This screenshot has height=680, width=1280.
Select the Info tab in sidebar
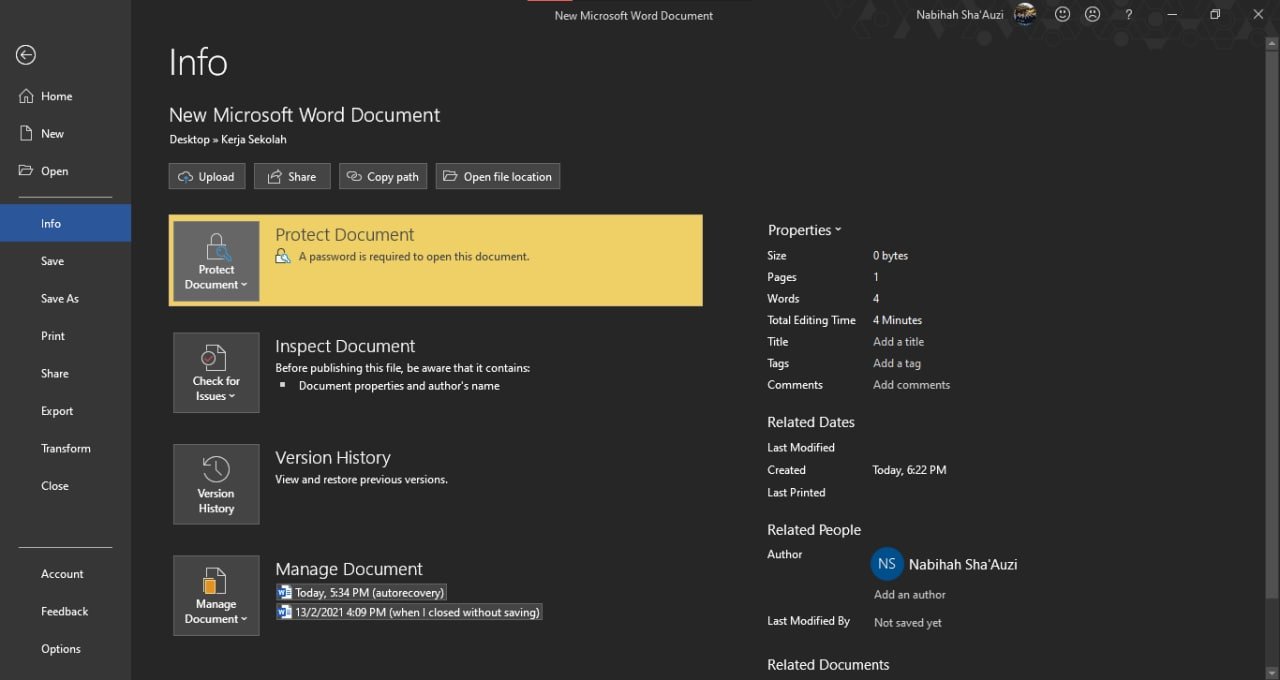pos(65,223)
